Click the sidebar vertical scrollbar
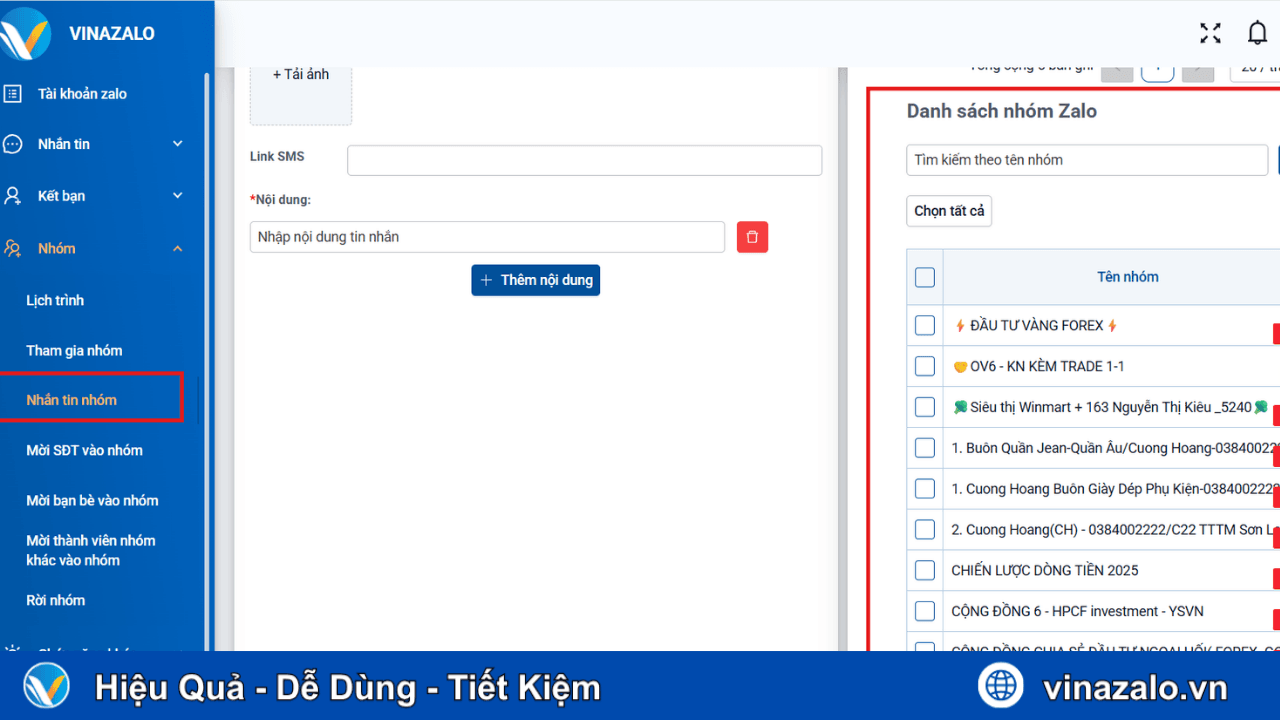Image resolution: width=1280 pixels, height=720 pixels. pos(207,360)
